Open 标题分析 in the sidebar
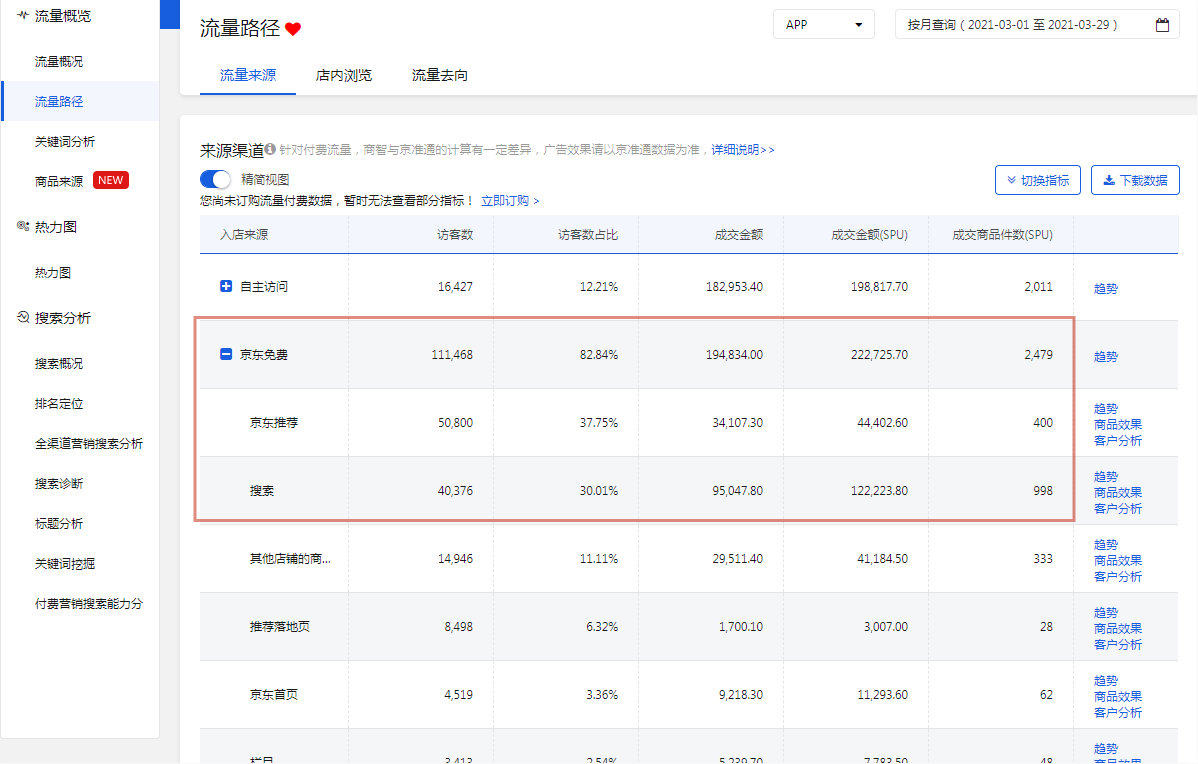 pos(59,523)
